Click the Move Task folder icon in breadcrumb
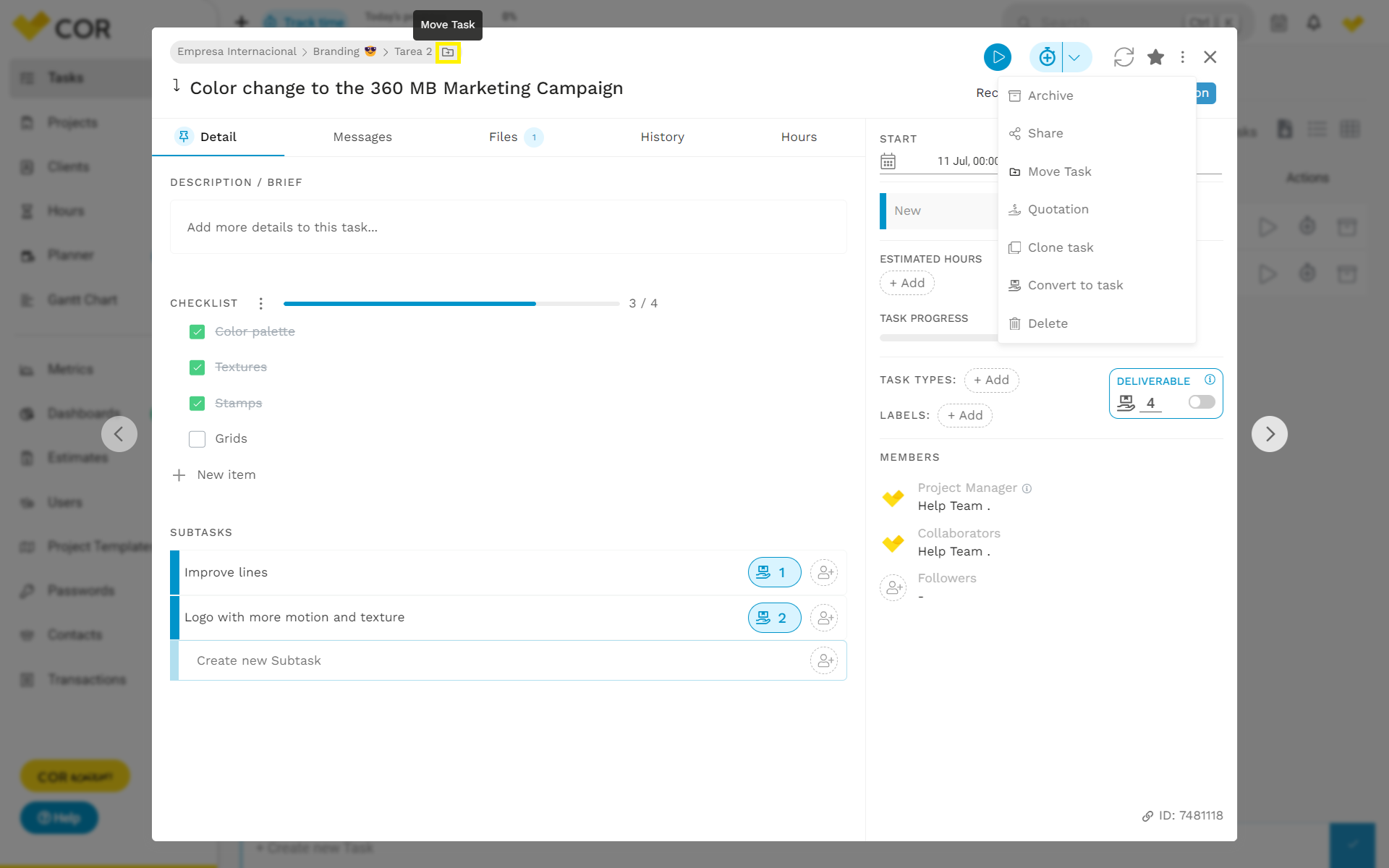 448,52
